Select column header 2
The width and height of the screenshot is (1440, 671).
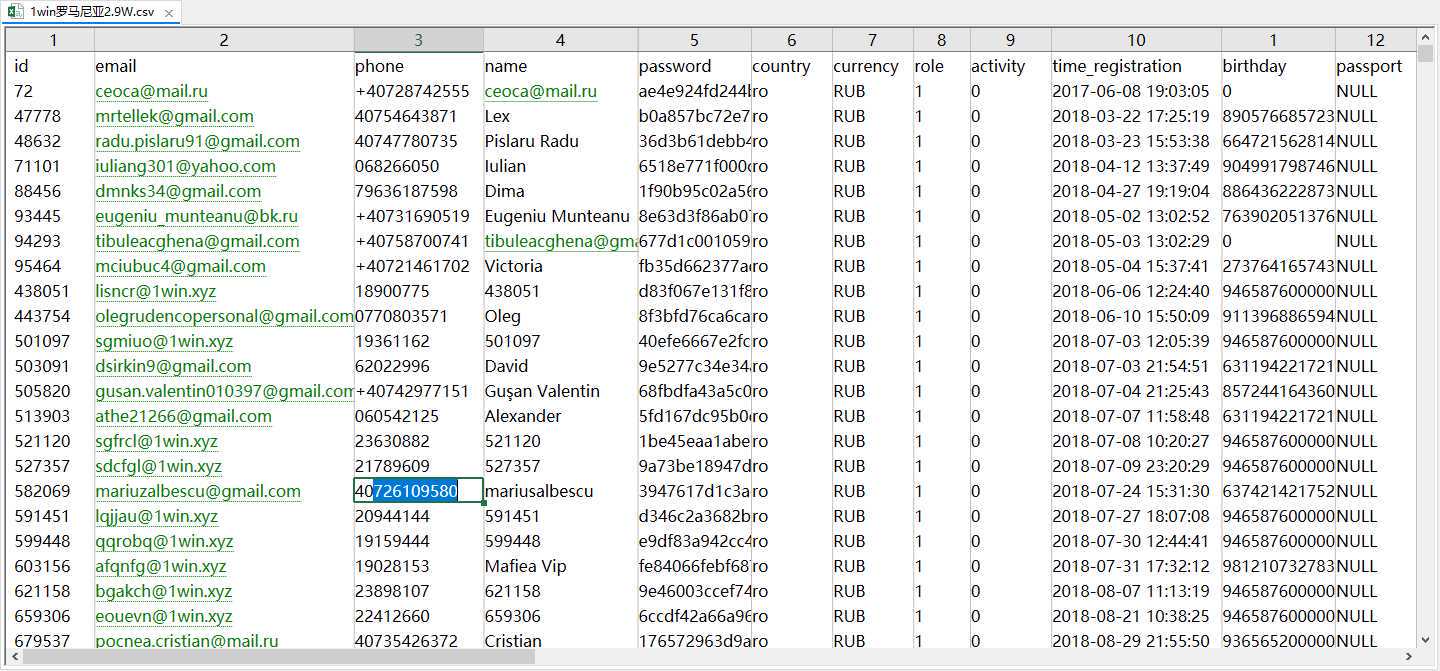[224, 40]
